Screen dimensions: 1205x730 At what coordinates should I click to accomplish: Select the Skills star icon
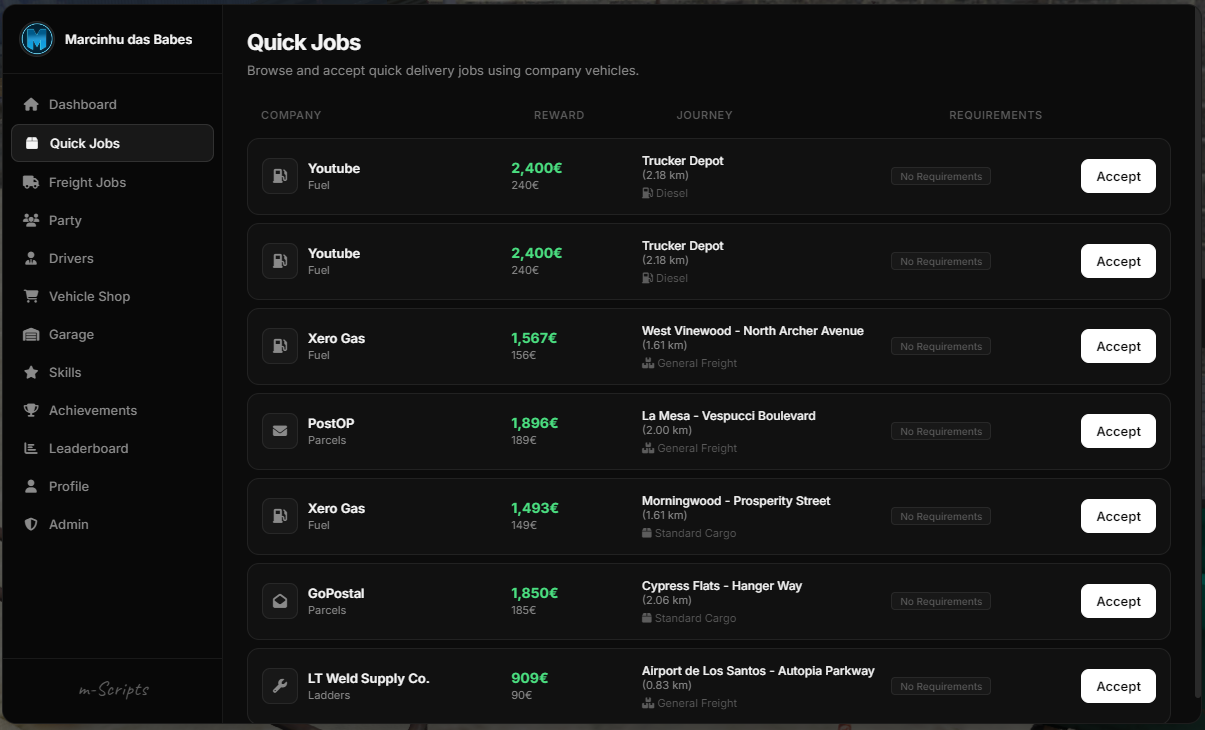(x=31, y=372)
